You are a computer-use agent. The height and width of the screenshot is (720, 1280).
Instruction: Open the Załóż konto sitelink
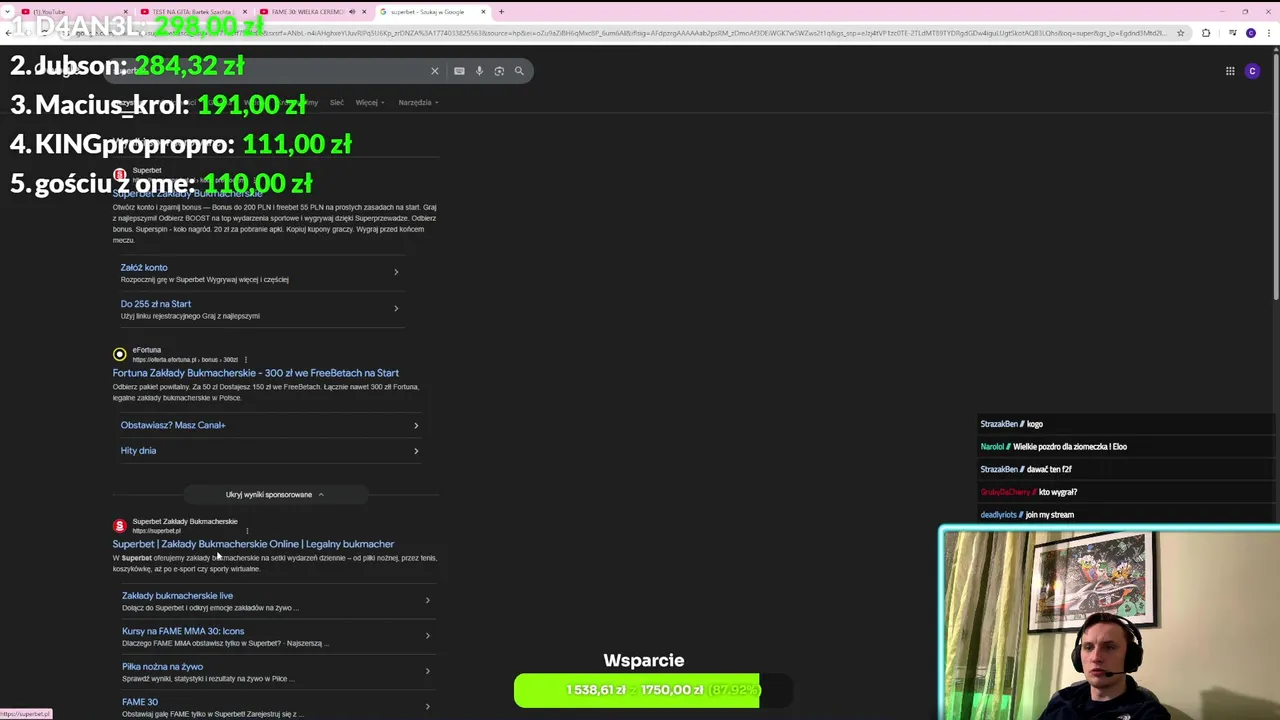(144, 268)
